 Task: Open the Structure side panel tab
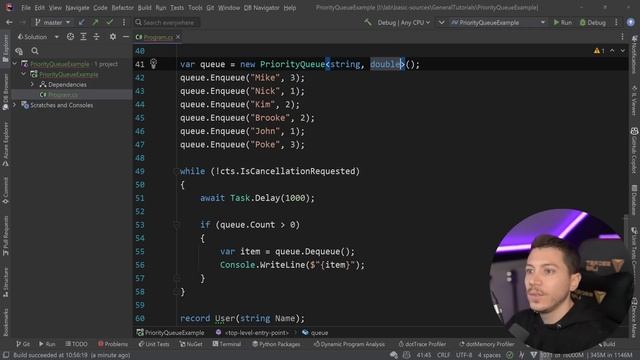click(x=5, y=282)
